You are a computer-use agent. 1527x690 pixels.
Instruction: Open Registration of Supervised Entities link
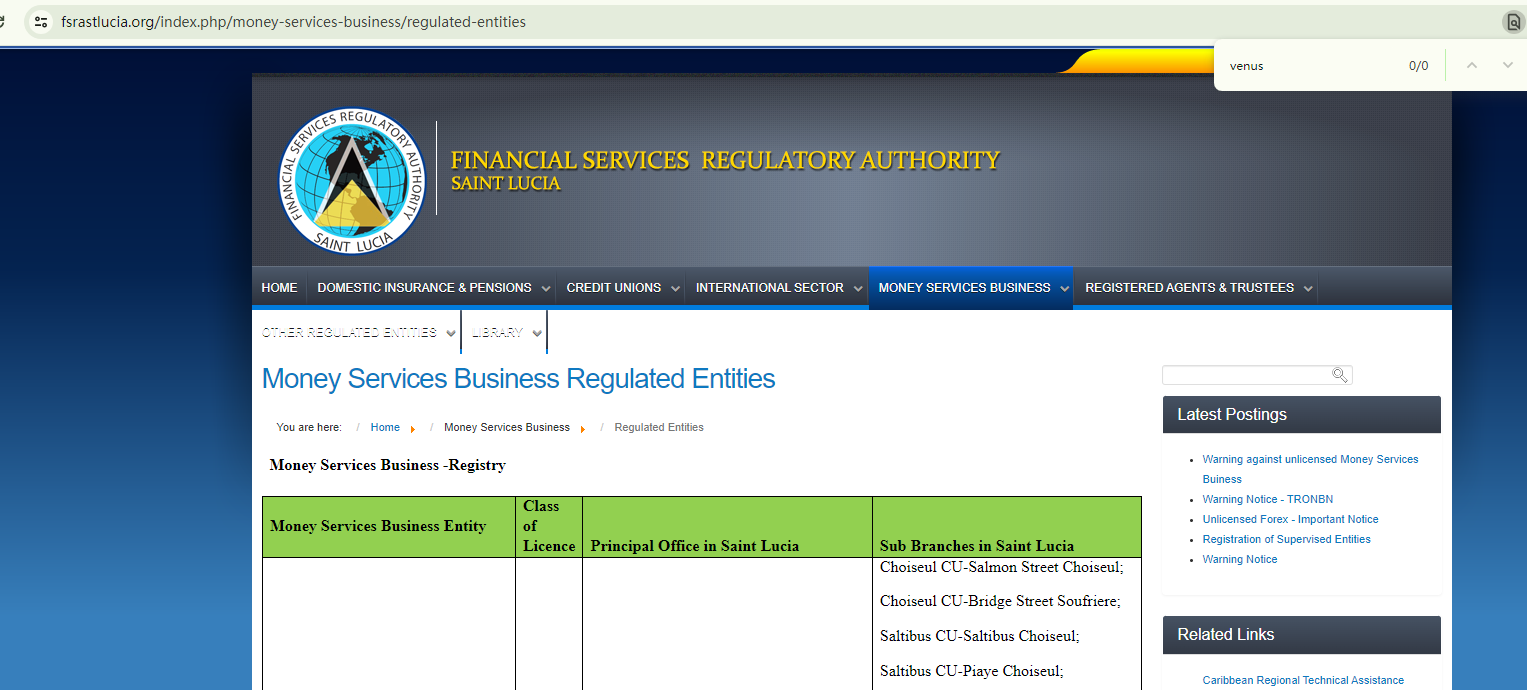pos(1286,539)
